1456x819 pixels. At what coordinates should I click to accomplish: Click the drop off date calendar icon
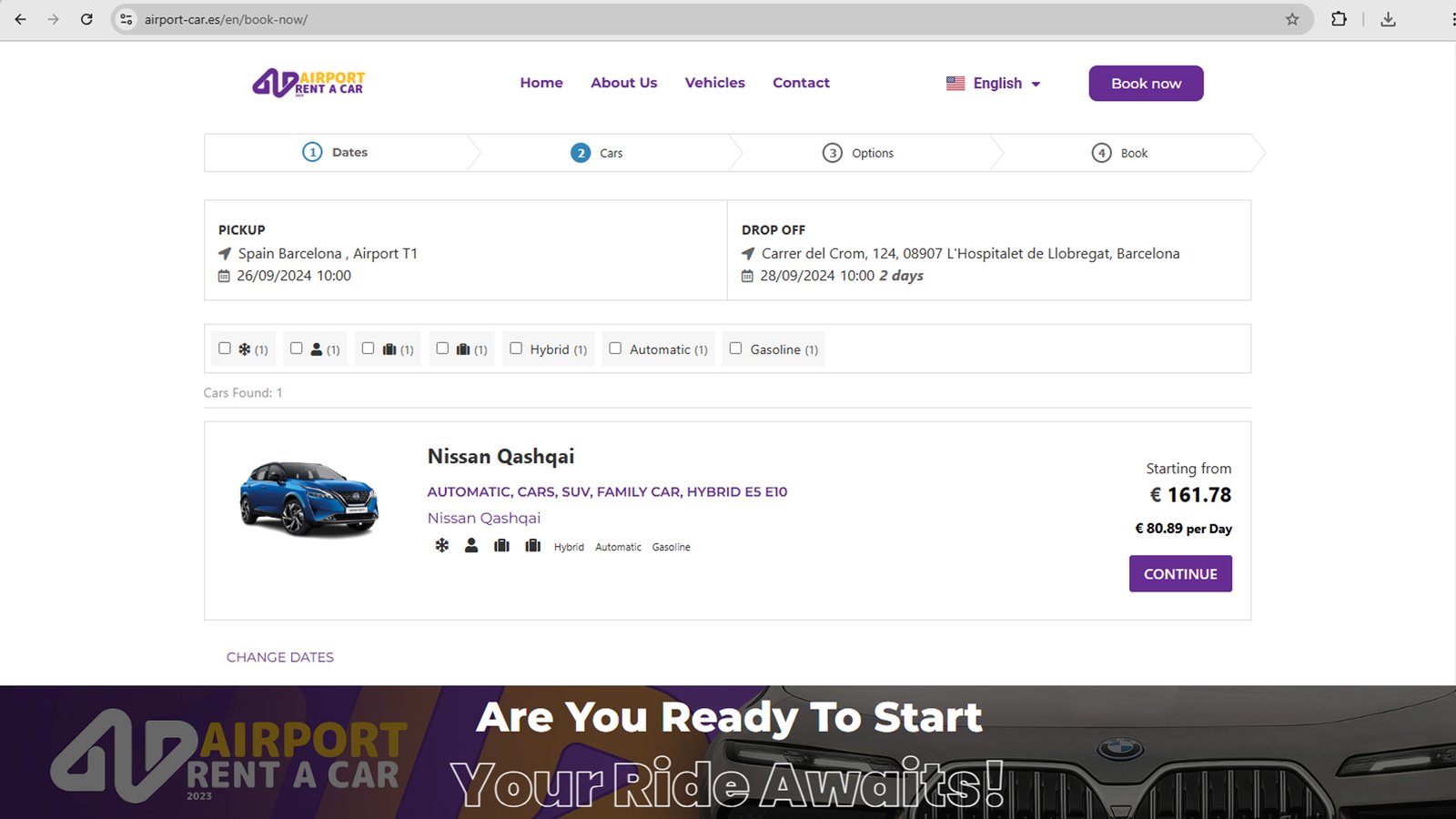pos(747,276)
